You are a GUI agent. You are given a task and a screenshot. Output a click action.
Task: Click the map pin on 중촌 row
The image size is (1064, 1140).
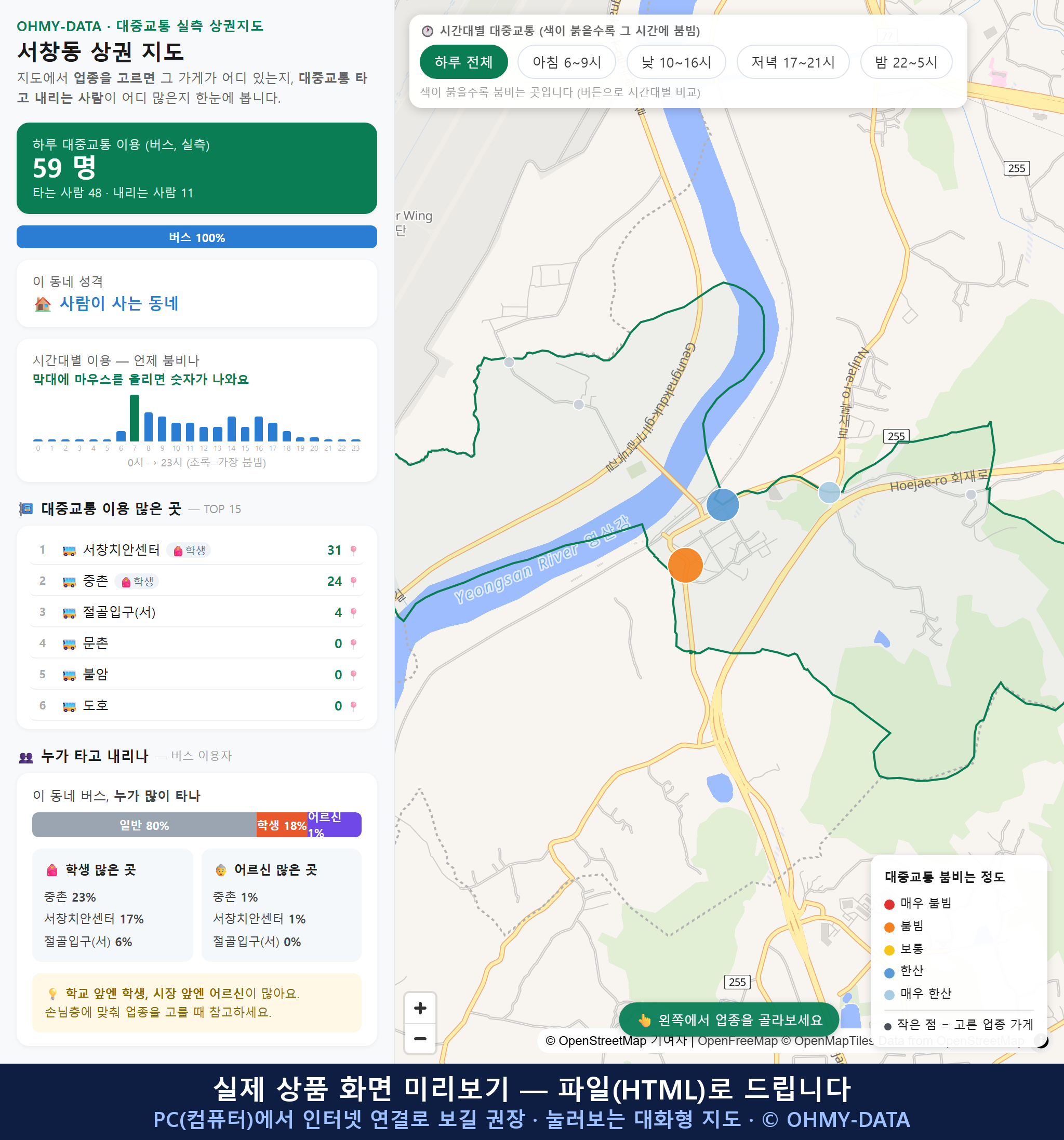(353, 582)
